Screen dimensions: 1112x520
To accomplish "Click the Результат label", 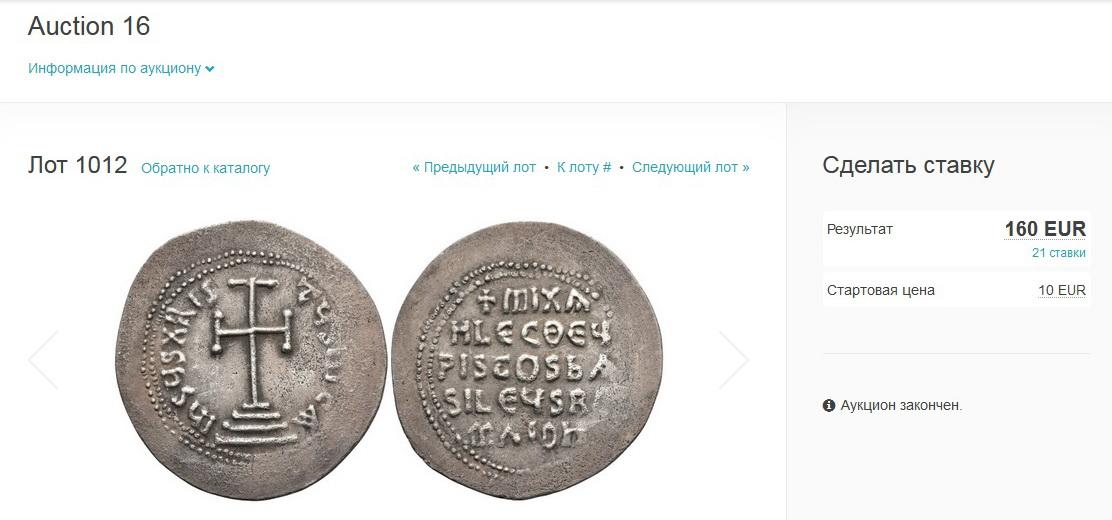I will 860,229.
